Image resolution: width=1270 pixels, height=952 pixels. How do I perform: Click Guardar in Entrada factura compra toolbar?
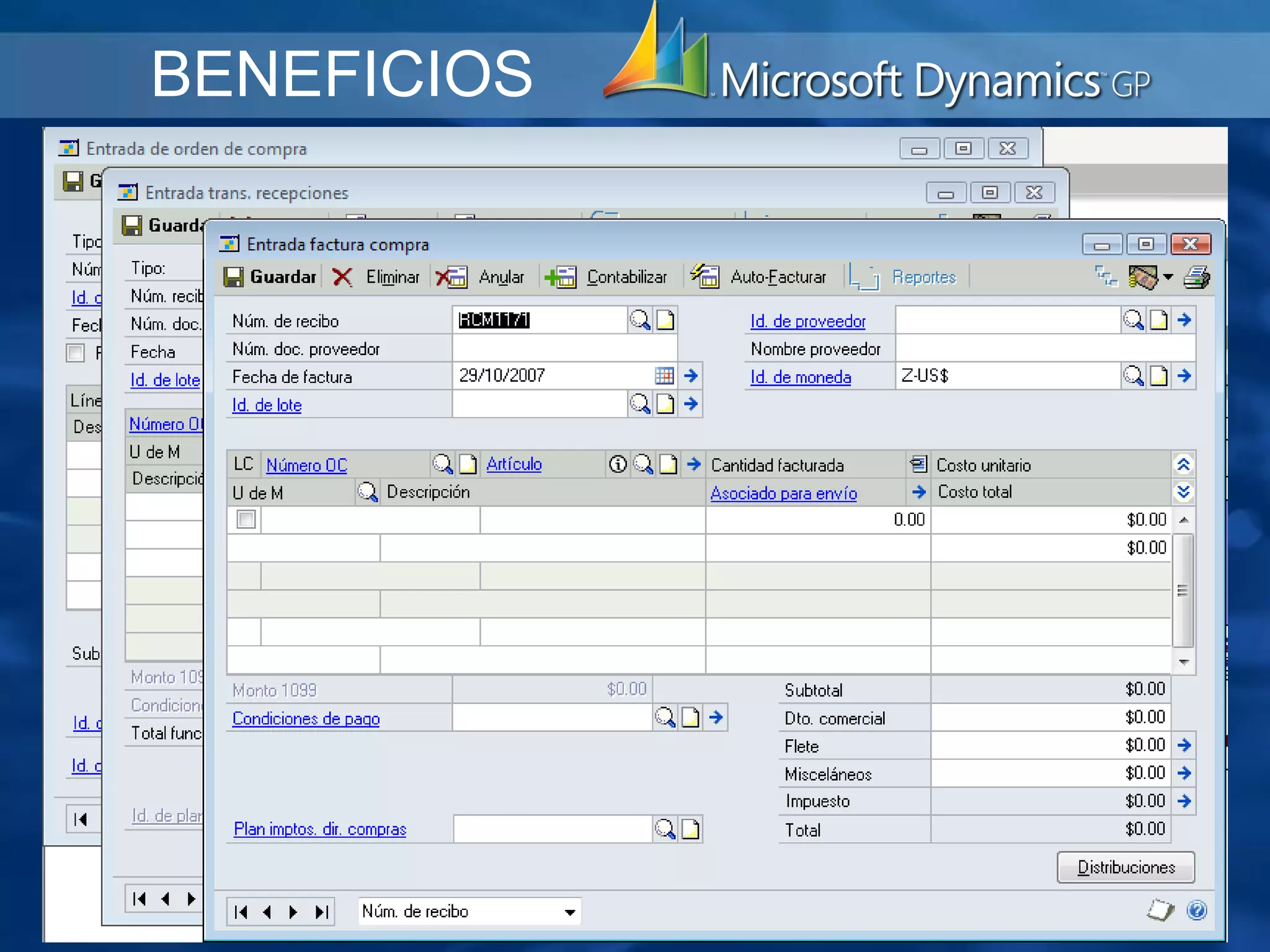270,276
